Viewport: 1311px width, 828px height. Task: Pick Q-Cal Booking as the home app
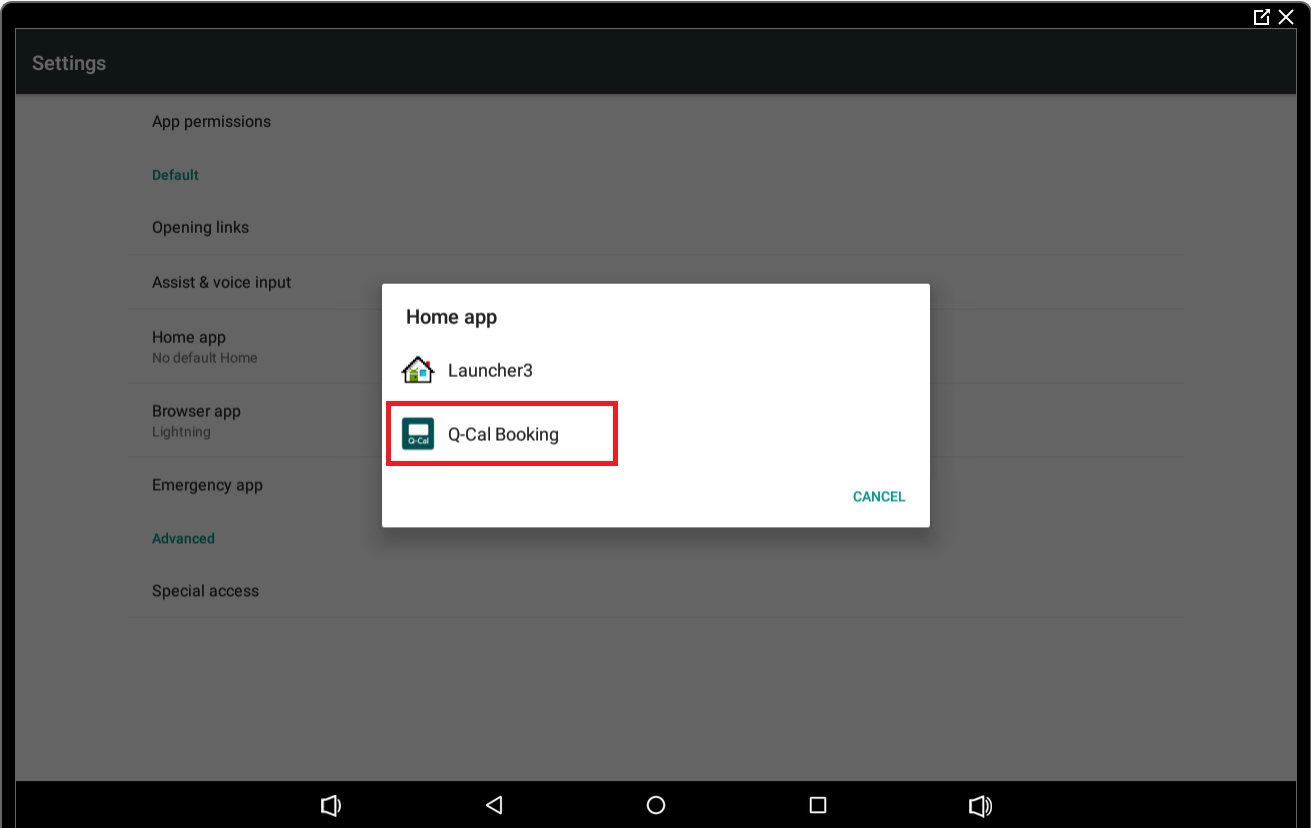click(656, 434)
